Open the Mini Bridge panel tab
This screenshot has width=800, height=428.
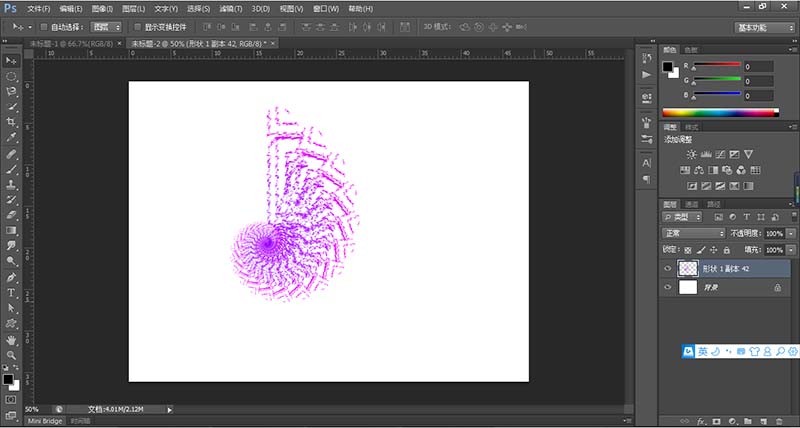click(x=44, y=421)
